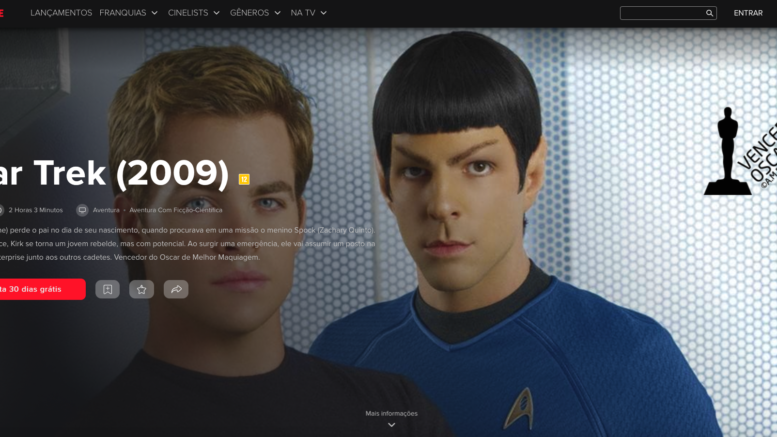Open the Aventura genre link
Screen dimensions: 777x437
(x=106, y=210)
